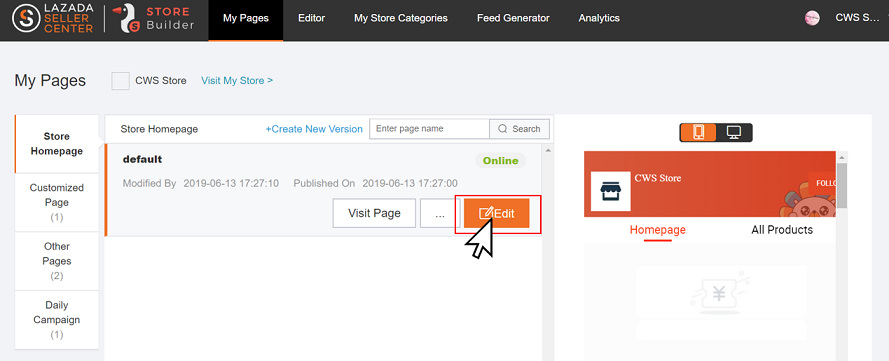Click the user avatar icon
Image resolution: width=889 pixels, height=361 pixels.
[812, 18]
